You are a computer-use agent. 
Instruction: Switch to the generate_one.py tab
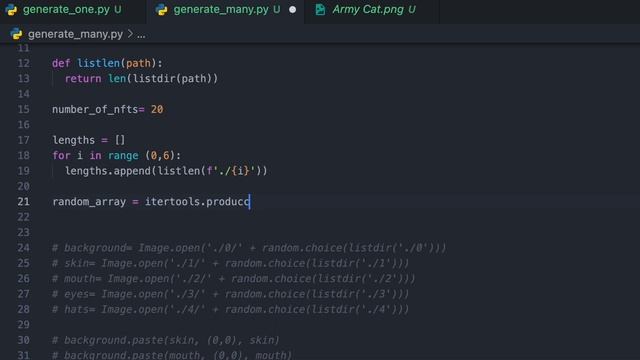(73, 10)
